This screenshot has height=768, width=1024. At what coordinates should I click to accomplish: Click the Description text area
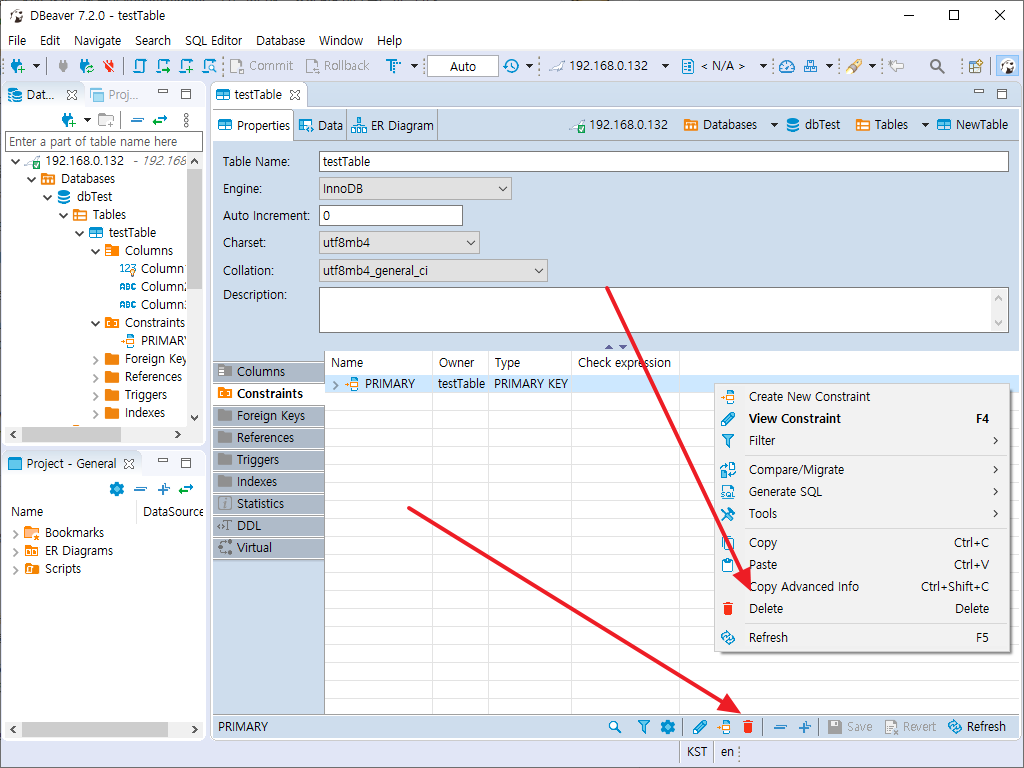pyautogui.click(x=664, y=310)
